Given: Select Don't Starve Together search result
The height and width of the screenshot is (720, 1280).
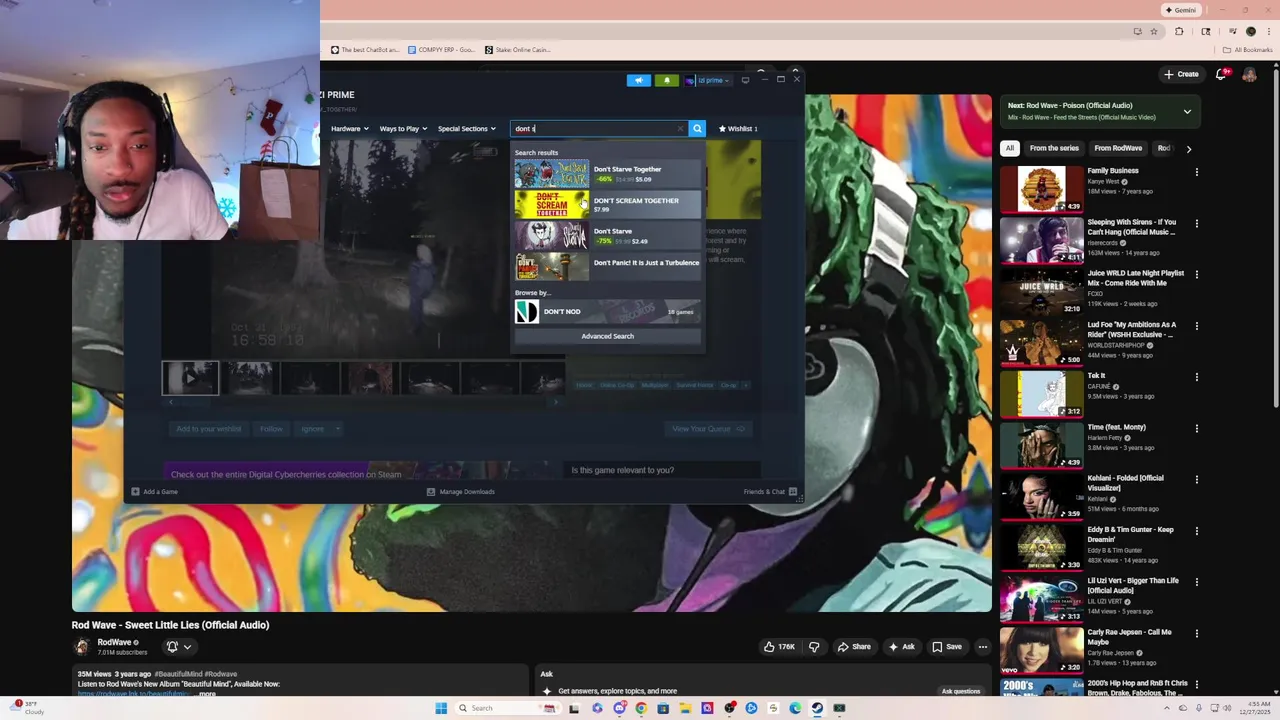Looking at the screenshot, I should tap(607, 173).
